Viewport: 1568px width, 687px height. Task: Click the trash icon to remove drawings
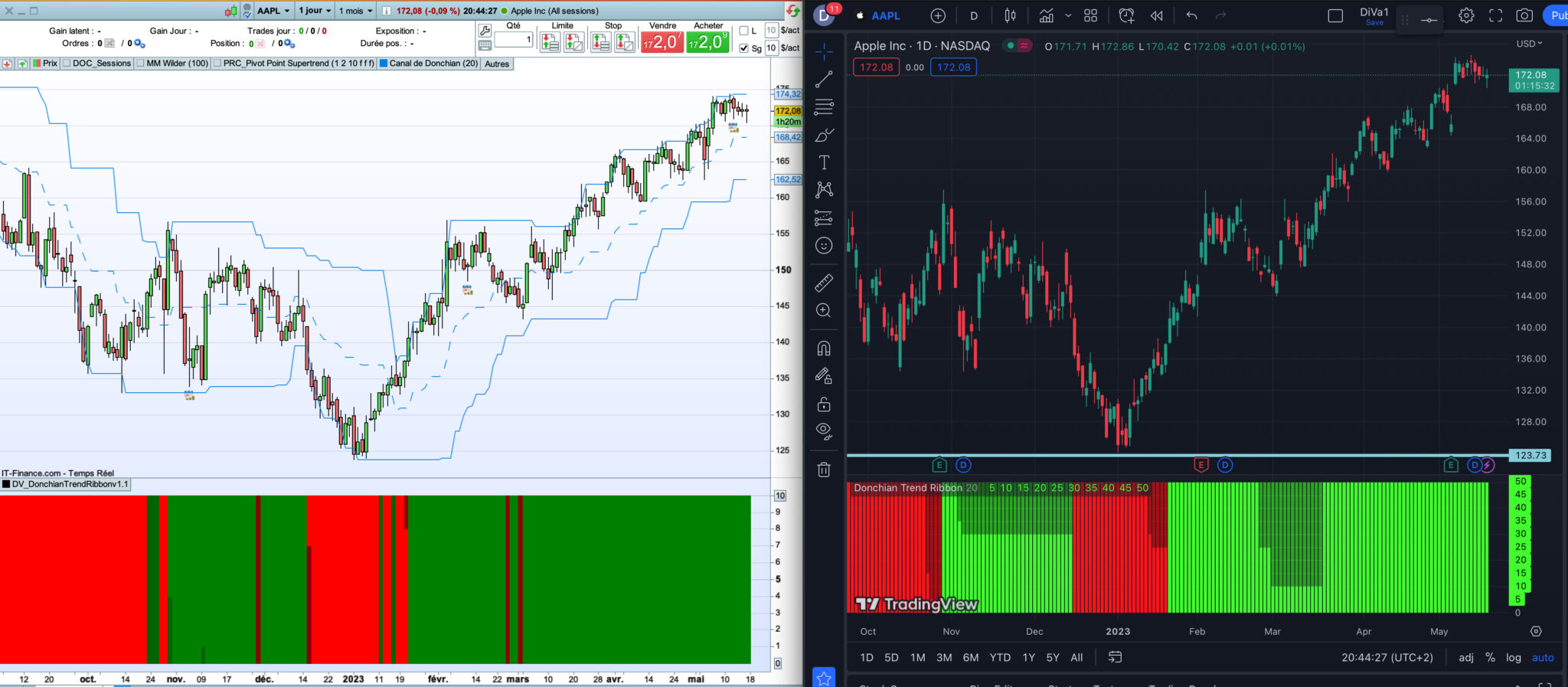click(x=824, y=469)
